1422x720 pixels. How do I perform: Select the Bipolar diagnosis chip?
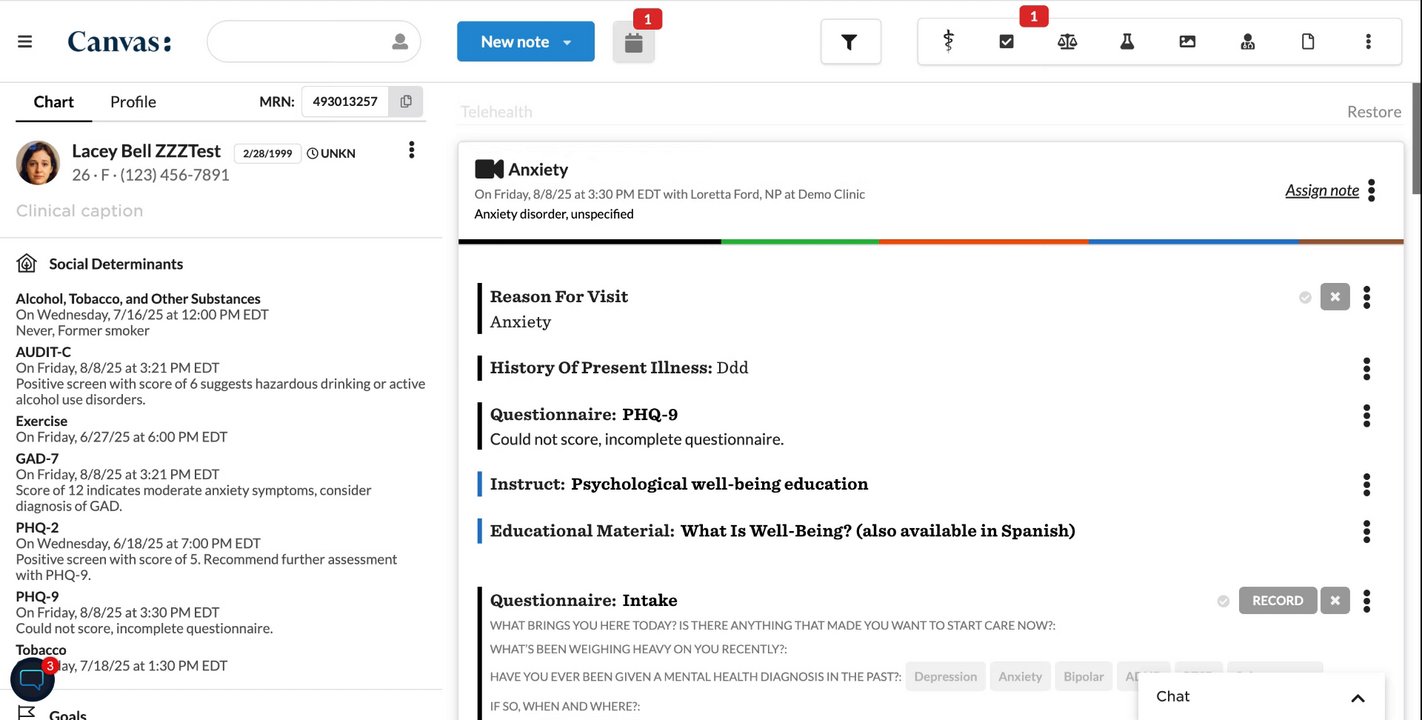[x=1083, y=676]
